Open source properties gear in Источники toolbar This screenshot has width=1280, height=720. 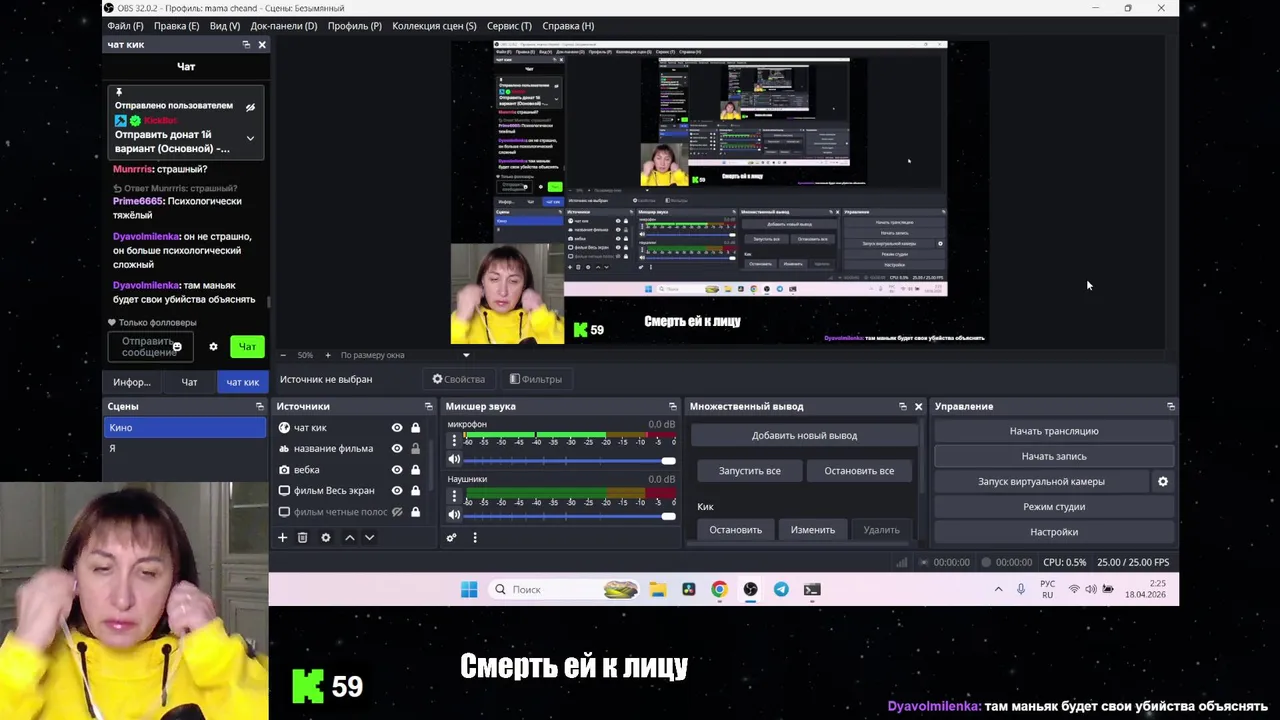click(325, 538)
